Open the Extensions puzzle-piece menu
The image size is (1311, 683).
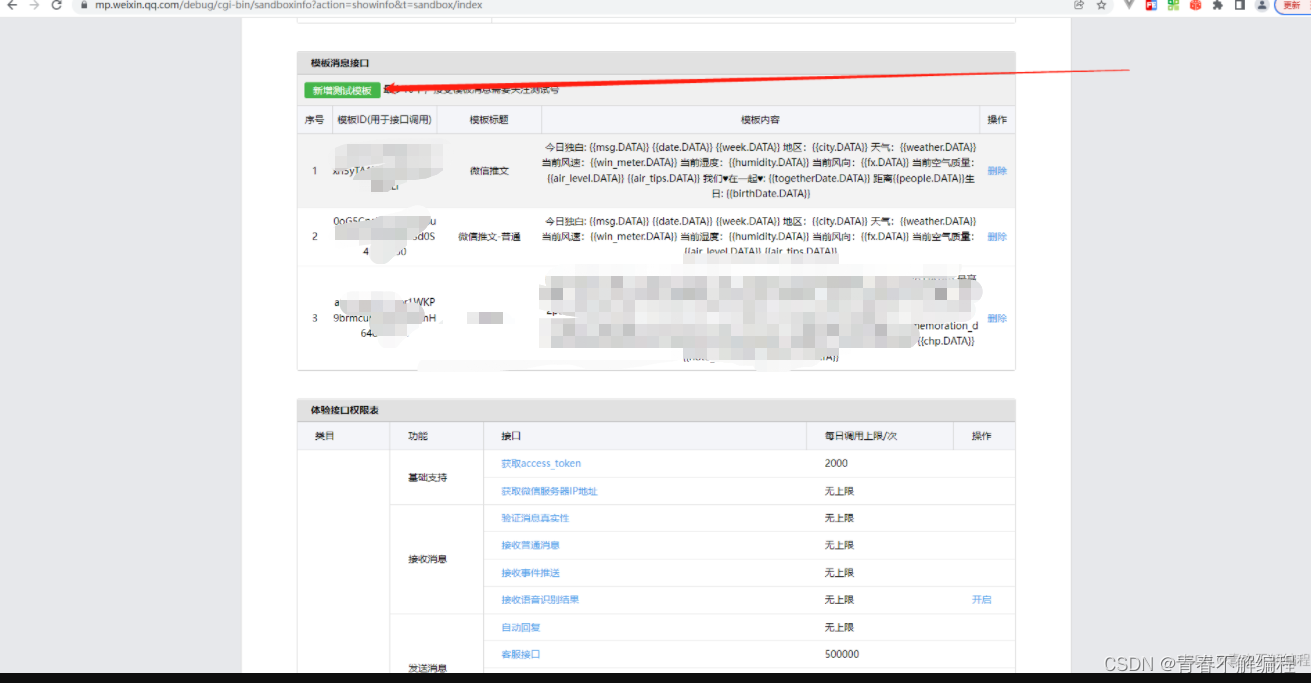click(x=1218, y=5)
